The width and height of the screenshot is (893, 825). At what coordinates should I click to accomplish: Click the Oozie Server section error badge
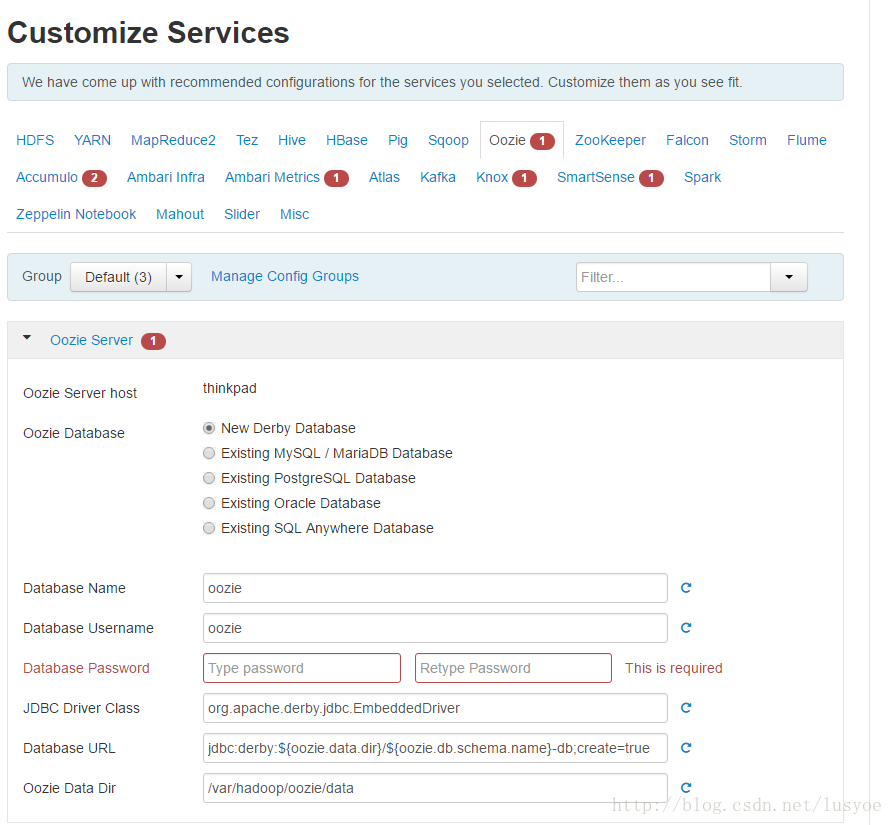click(153, 341)
